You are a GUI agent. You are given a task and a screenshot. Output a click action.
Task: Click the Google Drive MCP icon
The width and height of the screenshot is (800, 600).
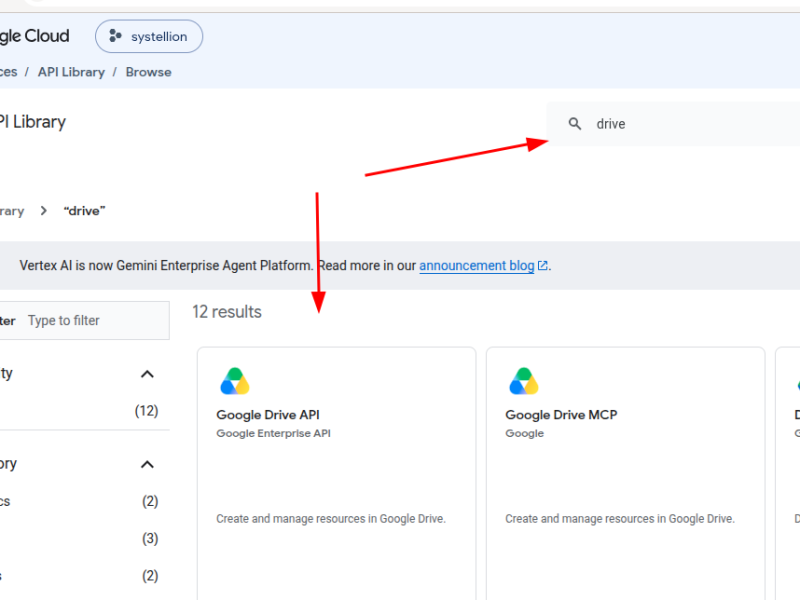pos(524,381)
